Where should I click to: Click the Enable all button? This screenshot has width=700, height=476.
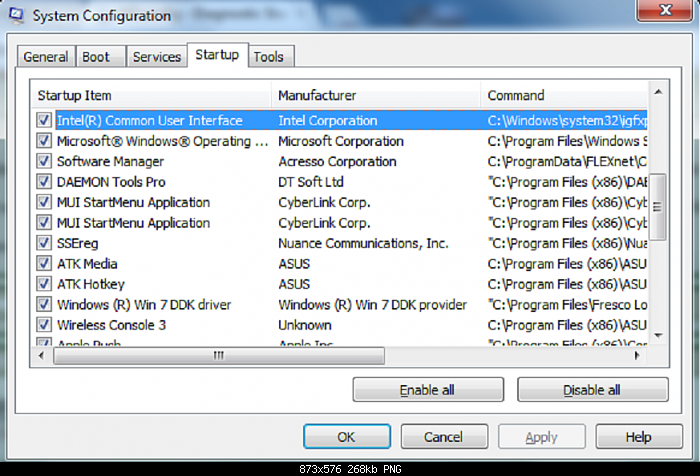428,390
